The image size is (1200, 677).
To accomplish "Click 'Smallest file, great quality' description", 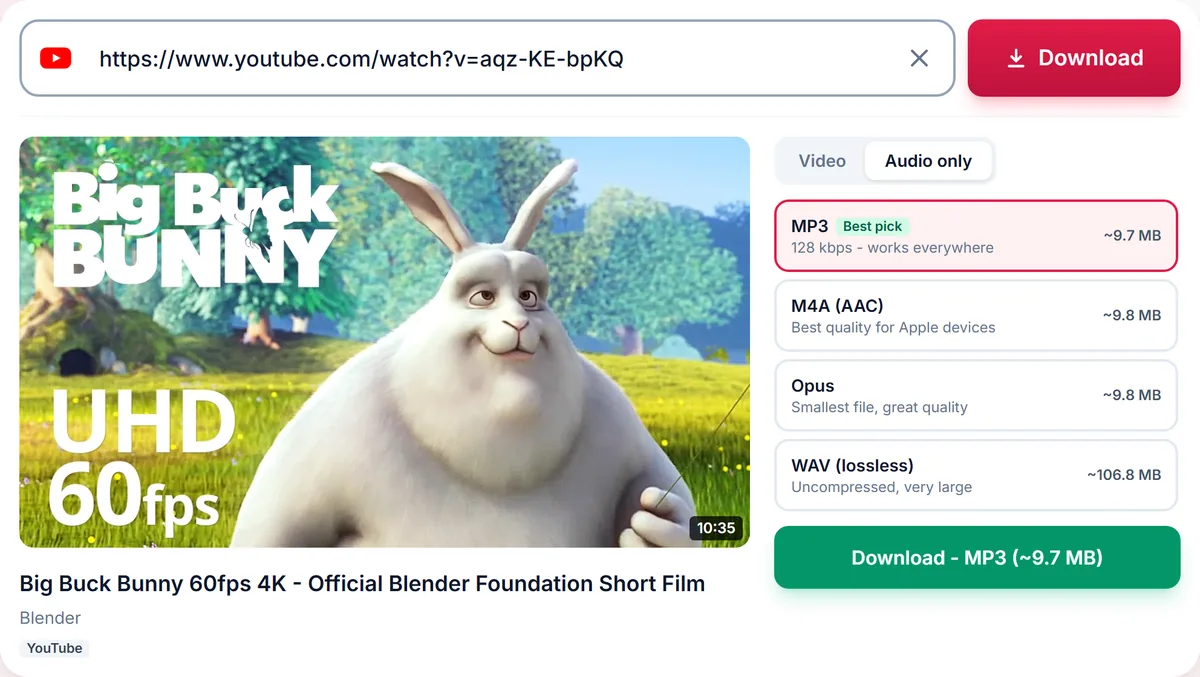I will (x=879, y=407).
